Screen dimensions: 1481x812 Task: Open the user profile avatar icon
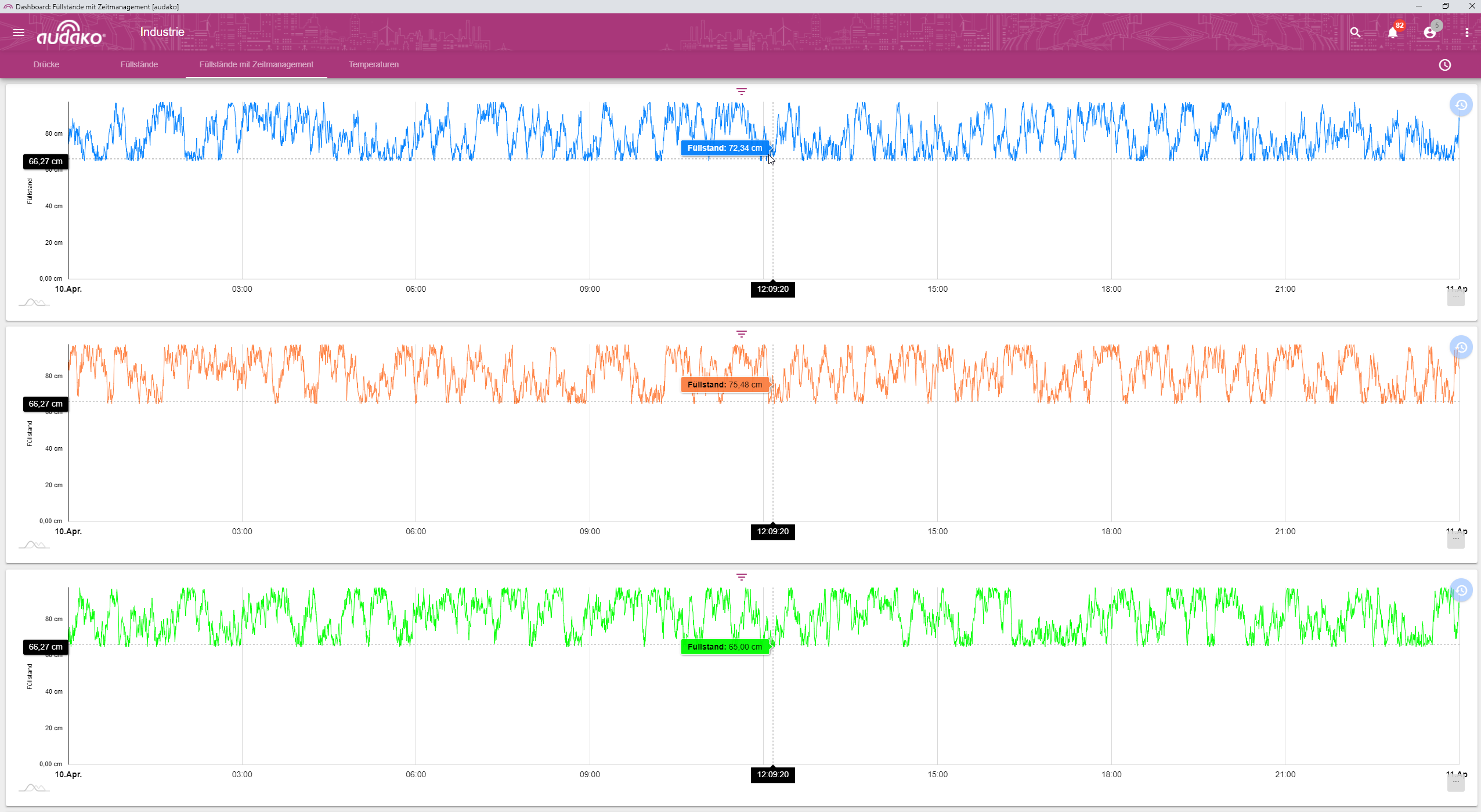point(1430,32)
